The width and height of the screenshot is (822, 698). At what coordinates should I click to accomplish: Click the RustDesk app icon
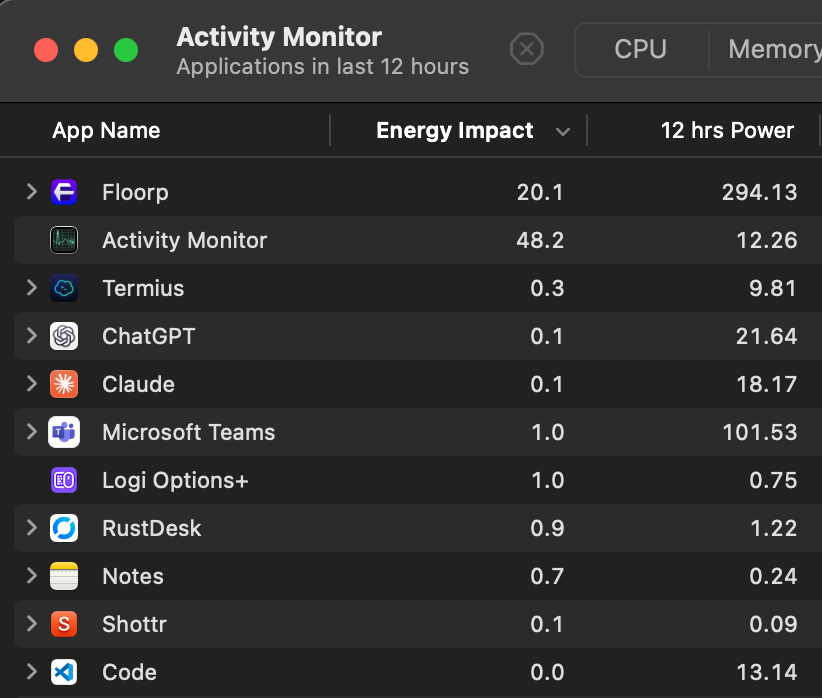[x=64, y=528]
